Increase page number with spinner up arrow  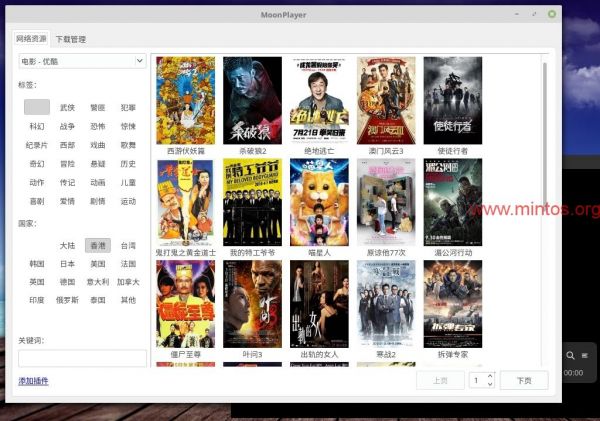(x=490, y=376)
